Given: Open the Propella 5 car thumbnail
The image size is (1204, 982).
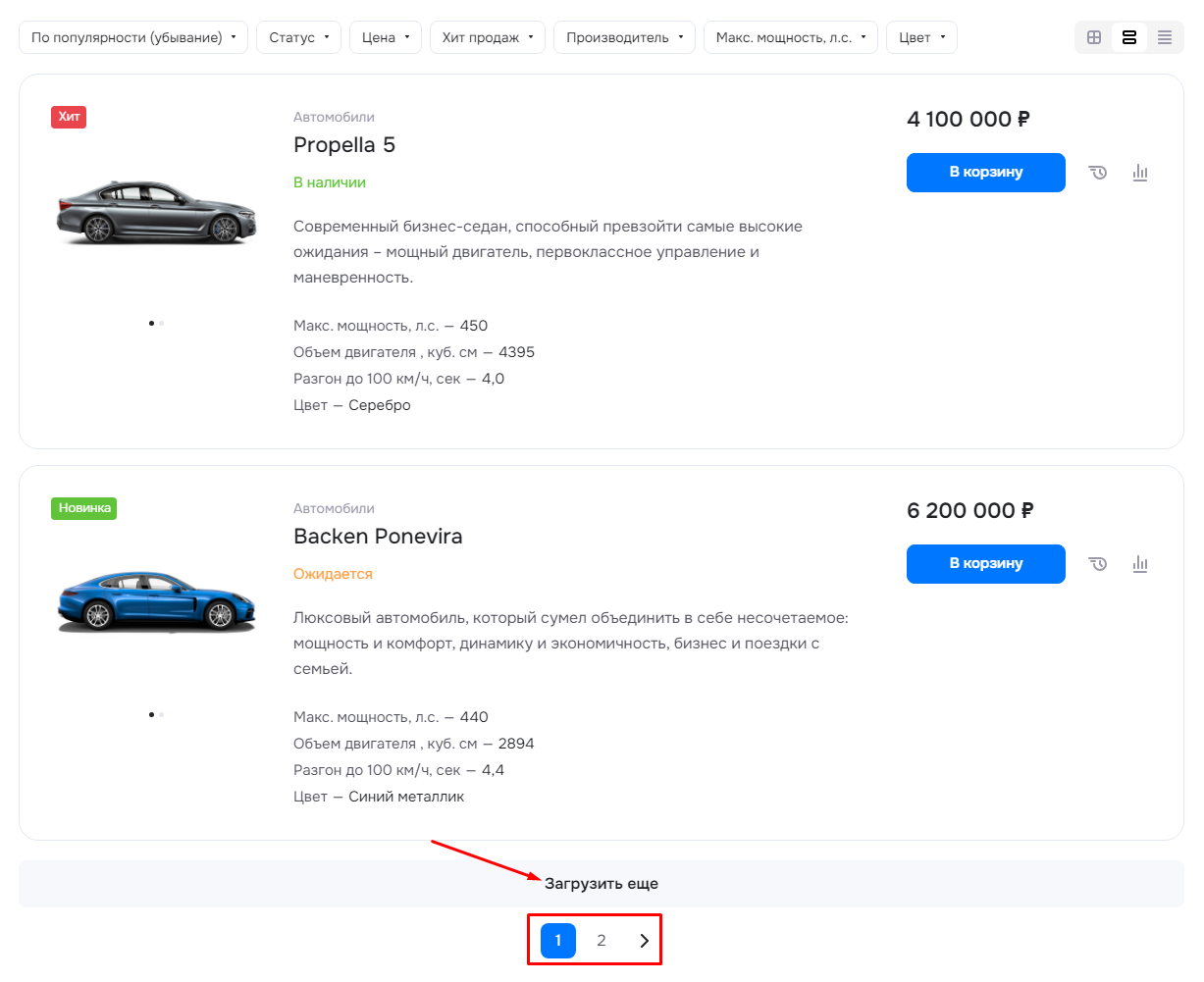Looking at the screenshot, I should (x=157, y=212).
